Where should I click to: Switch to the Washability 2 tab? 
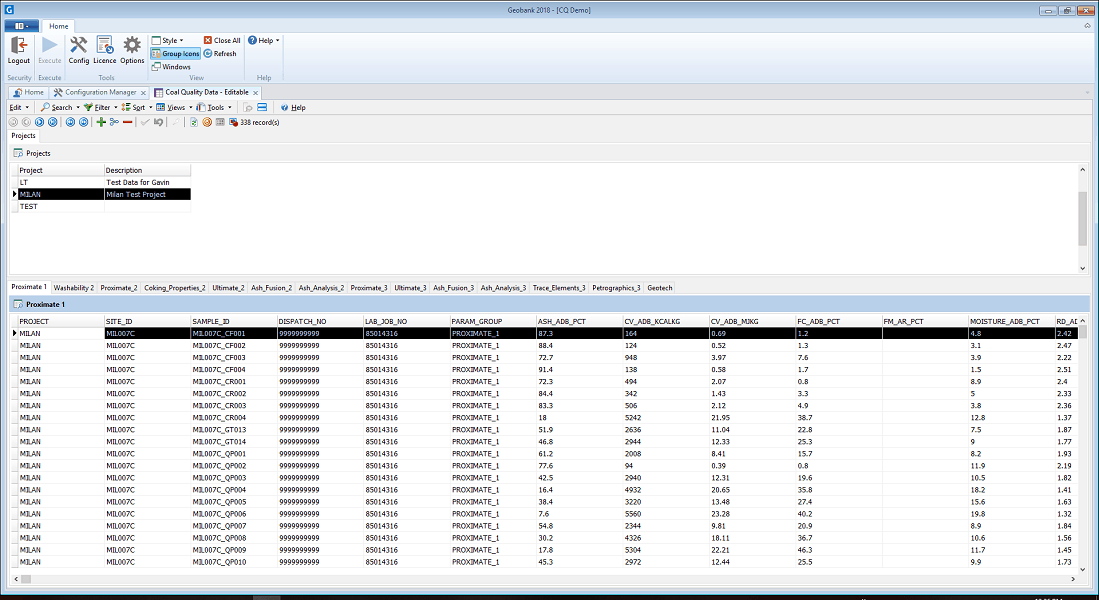click(x=74, y=287)
